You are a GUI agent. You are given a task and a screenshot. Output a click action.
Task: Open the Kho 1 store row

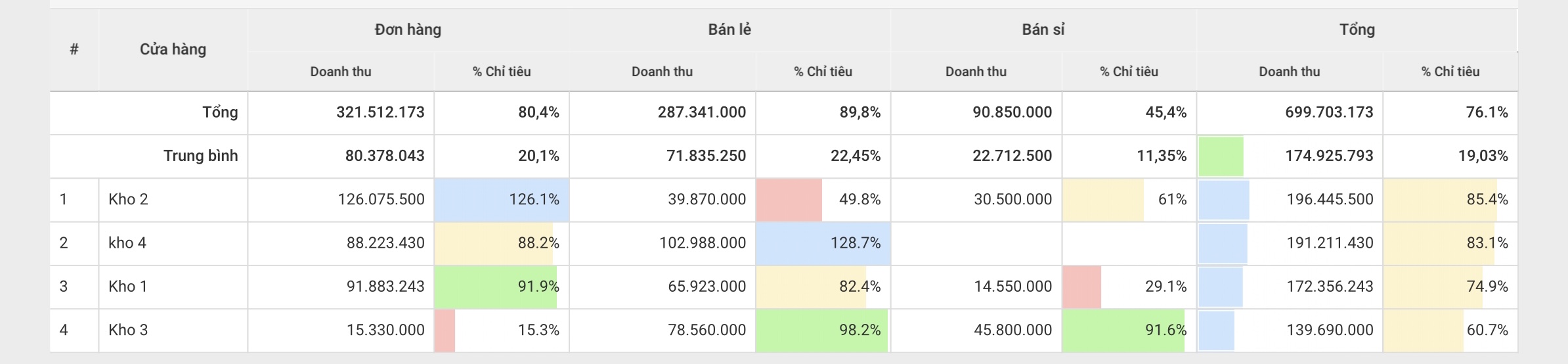tap(128, 286)
